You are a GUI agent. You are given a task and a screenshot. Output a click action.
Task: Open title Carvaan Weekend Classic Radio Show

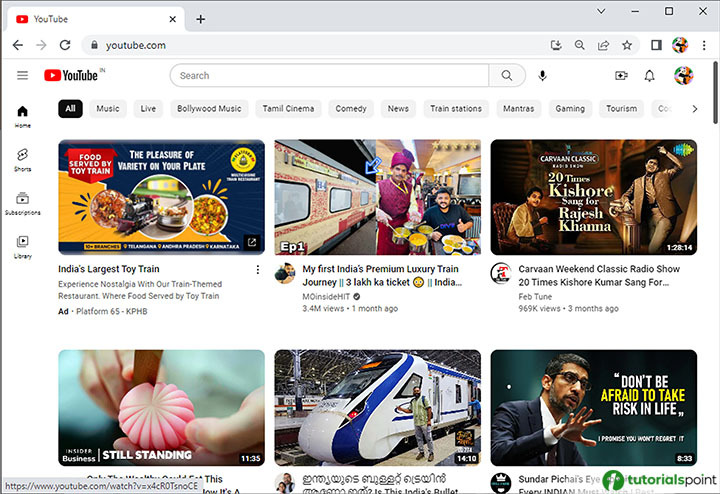(x=599, y=275)
